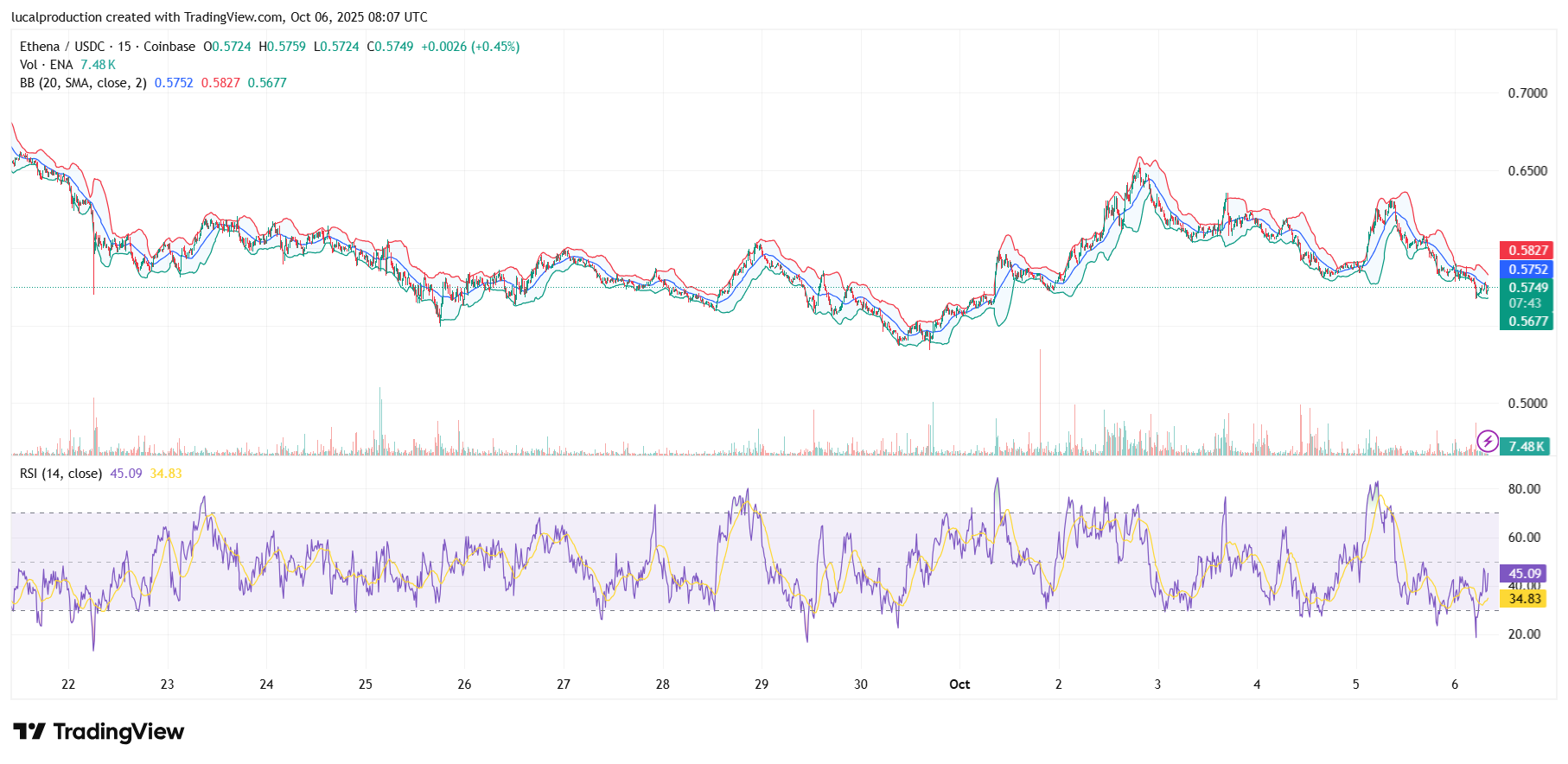The image size is (1568, 764).
Task: Click the purple 45.09 RSI axis label
Action: (1524, 574)
